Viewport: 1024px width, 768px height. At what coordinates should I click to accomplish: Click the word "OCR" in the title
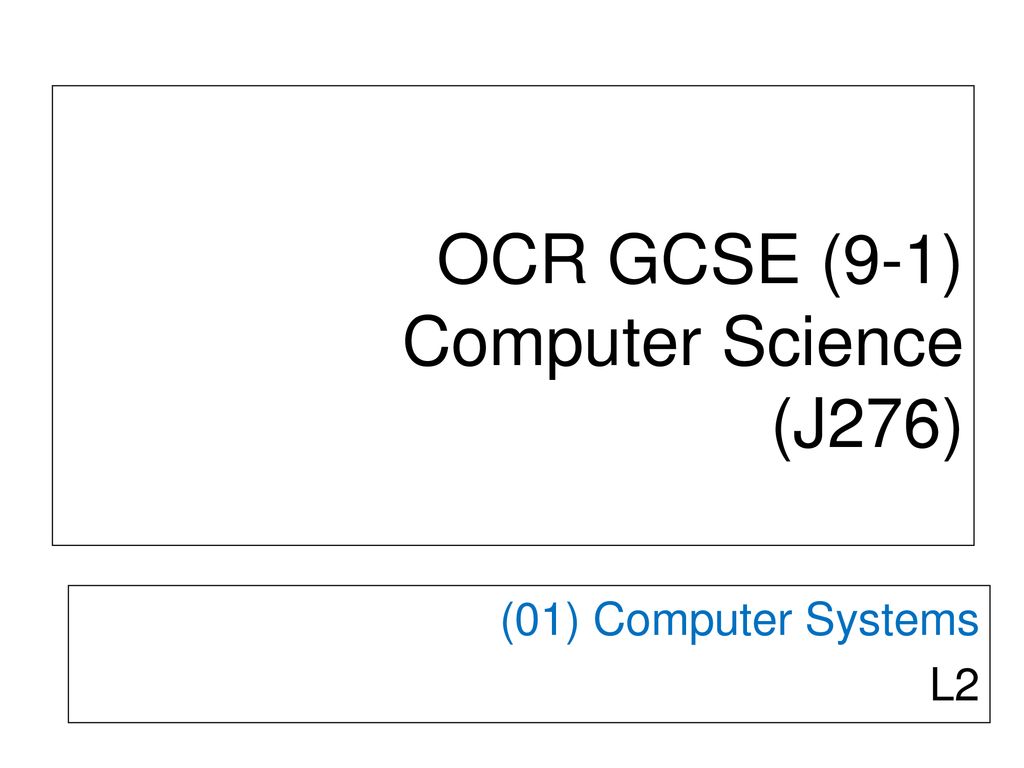[512, 259]
